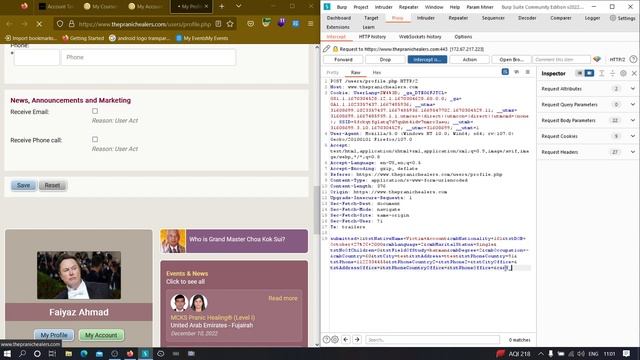Click Inspector expand-all sections icon
The width and height of the screenshot is (640, 360).
(601, 73)
